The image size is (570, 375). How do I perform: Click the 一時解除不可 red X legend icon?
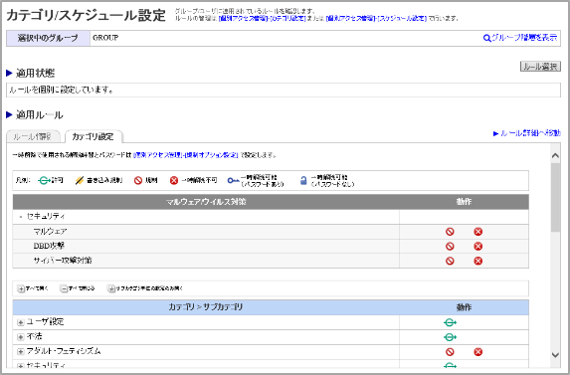coord(174,180)
